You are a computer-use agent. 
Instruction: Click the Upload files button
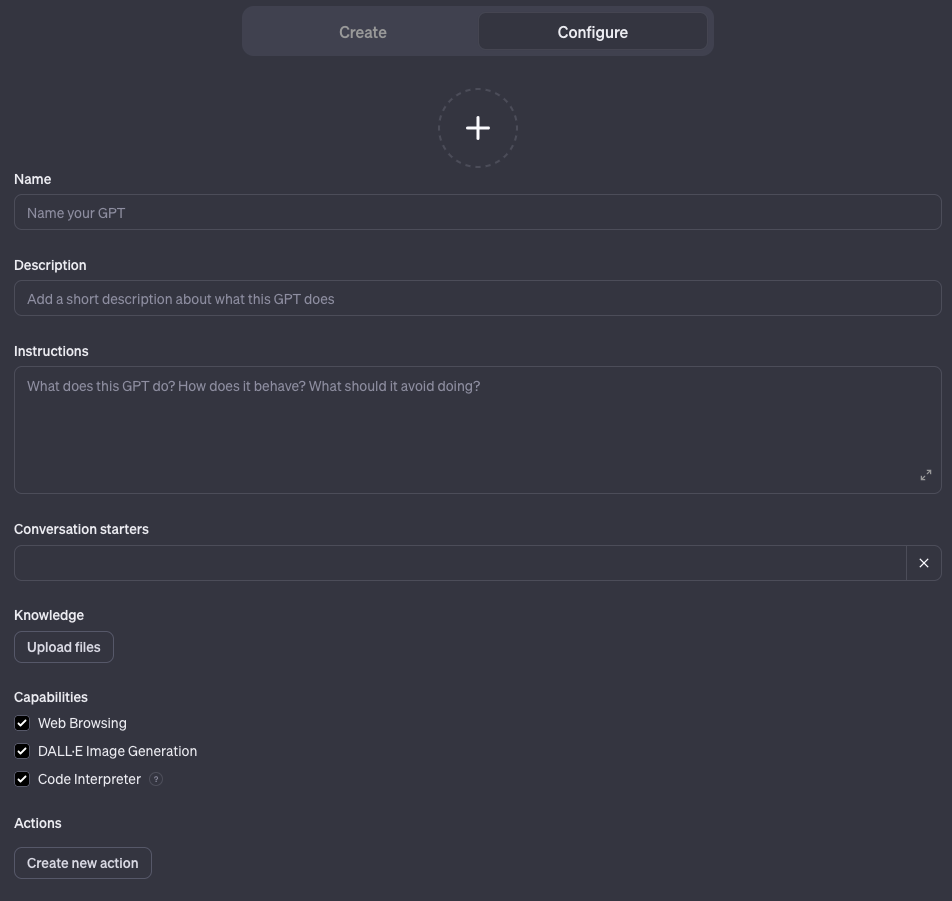(64, 647)
